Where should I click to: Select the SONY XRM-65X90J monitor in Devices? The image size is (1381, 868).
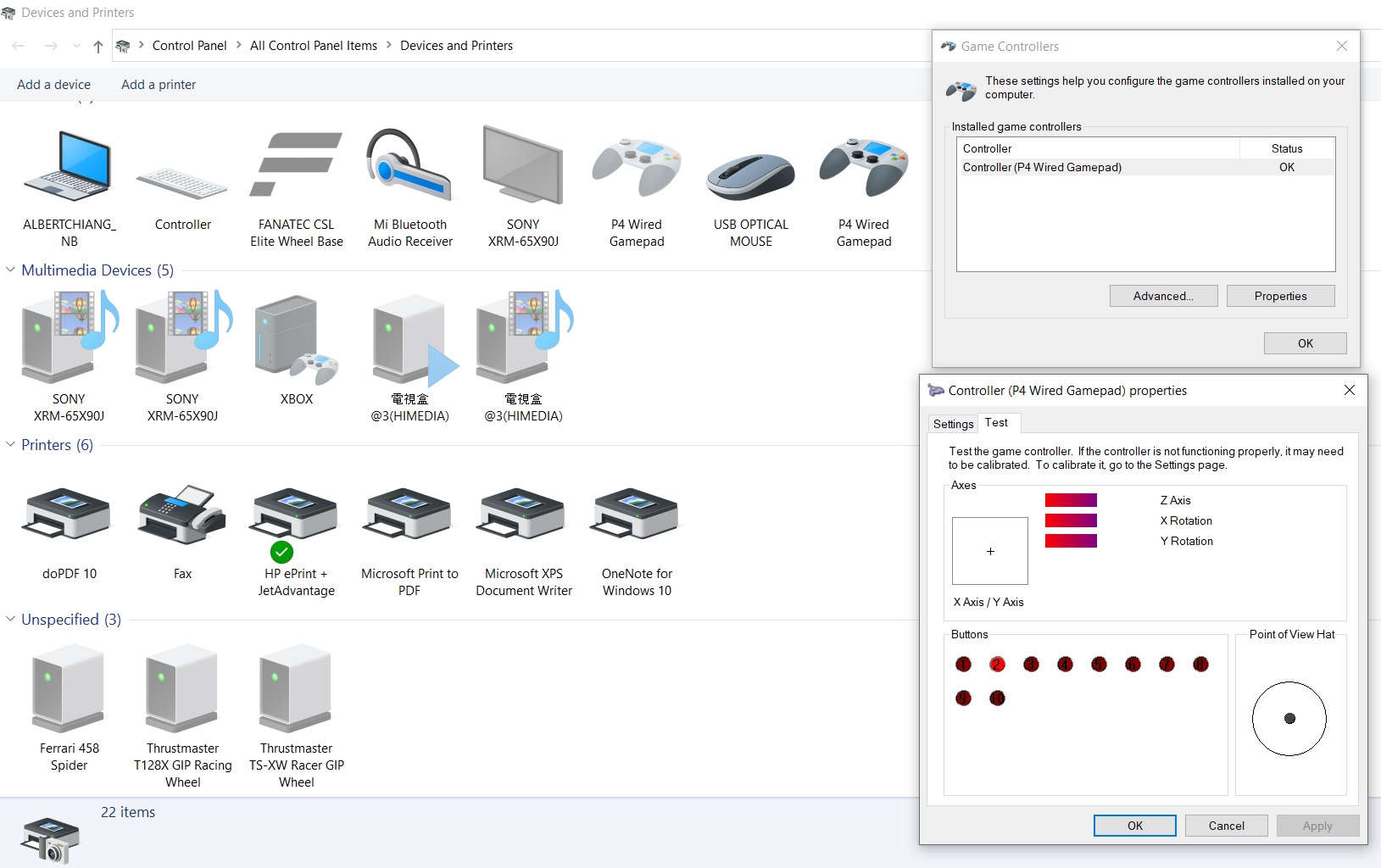click(523, 187)
